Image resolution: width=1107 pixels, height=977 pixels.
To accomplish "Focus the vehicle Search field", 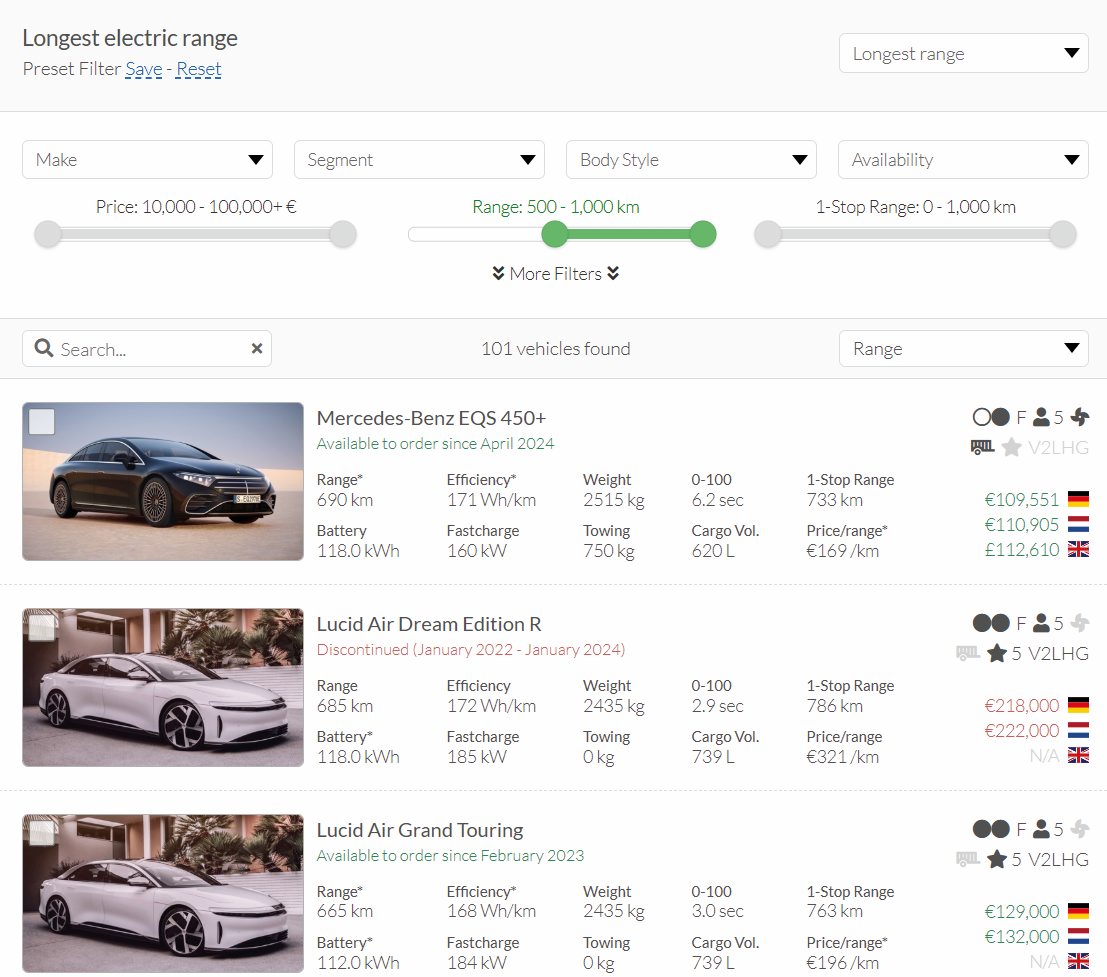I will click(147, 349).
